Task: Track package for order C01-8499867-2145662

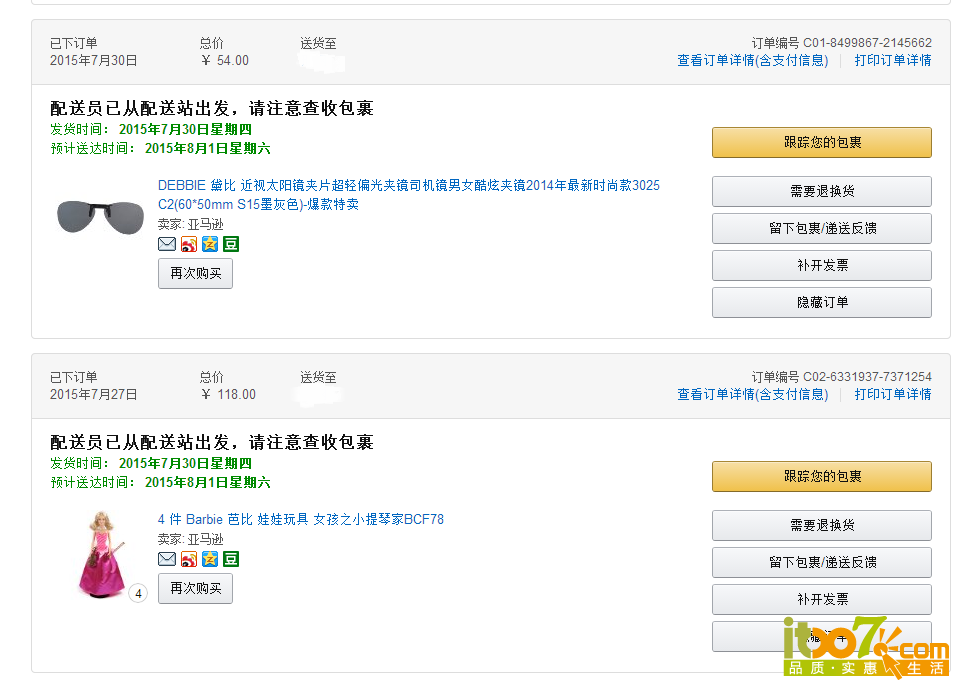Action: 822,142
